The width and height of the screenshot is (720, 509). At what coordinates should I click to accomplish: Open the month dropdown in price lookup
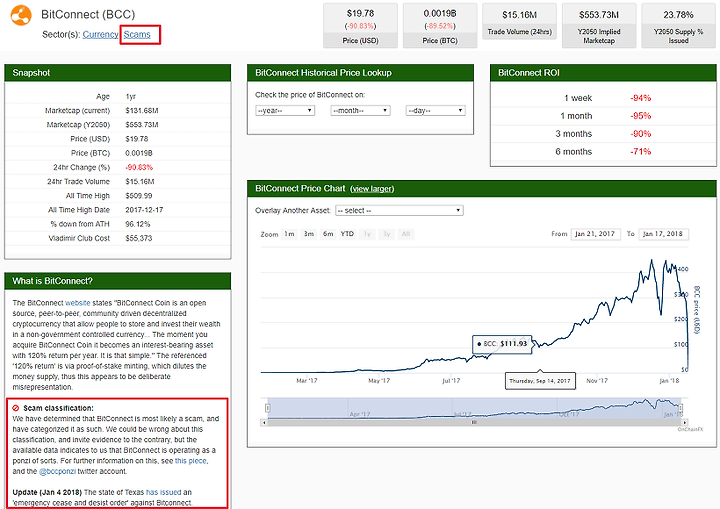360,111
